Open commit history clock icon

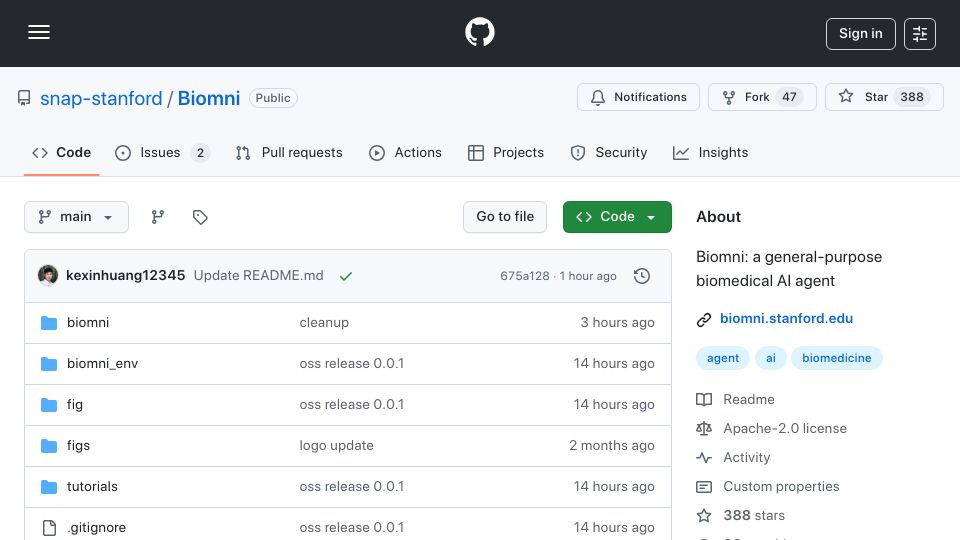[642, 276]
